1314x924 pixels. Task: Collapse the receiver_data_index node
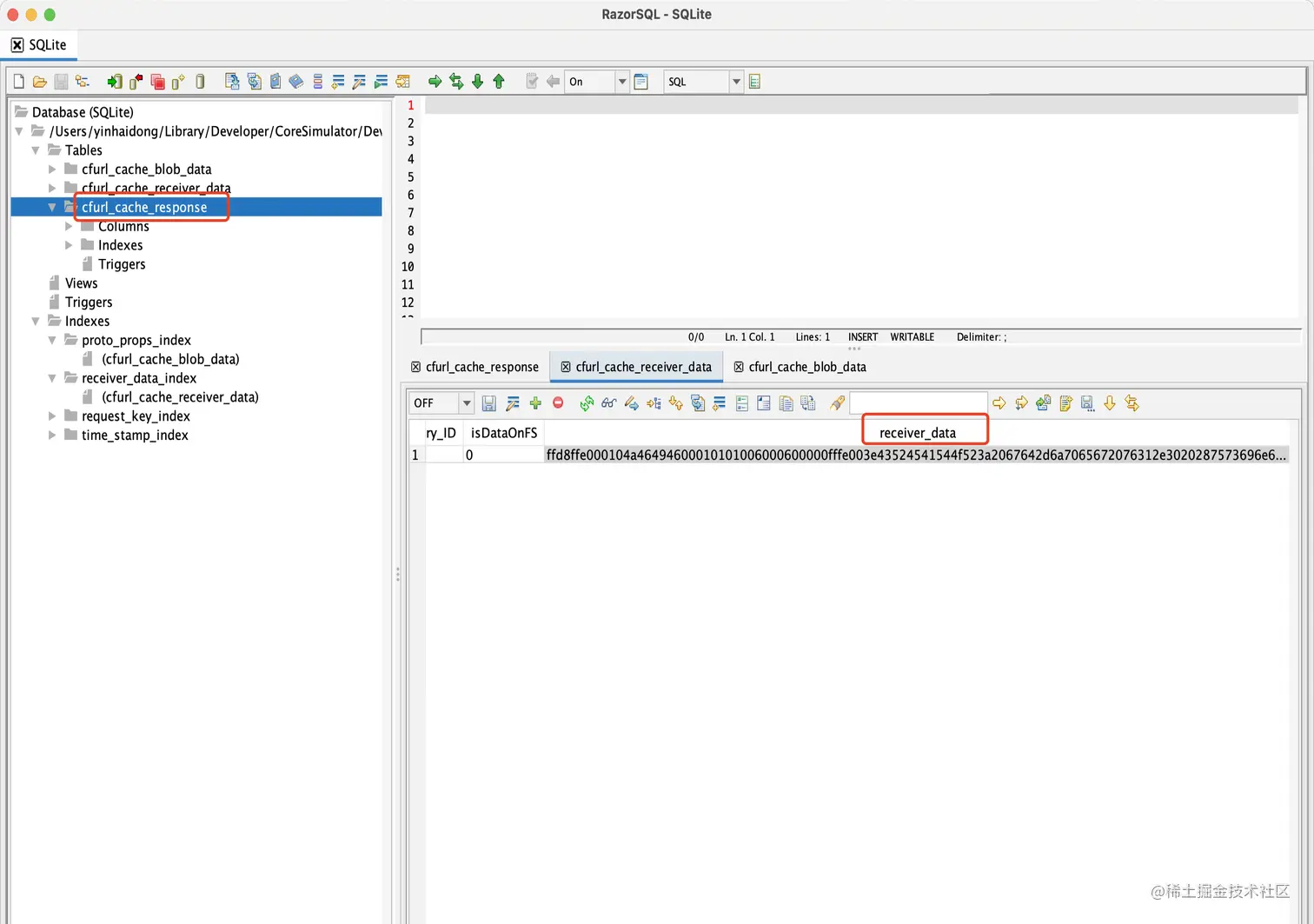tap(52, 378)
